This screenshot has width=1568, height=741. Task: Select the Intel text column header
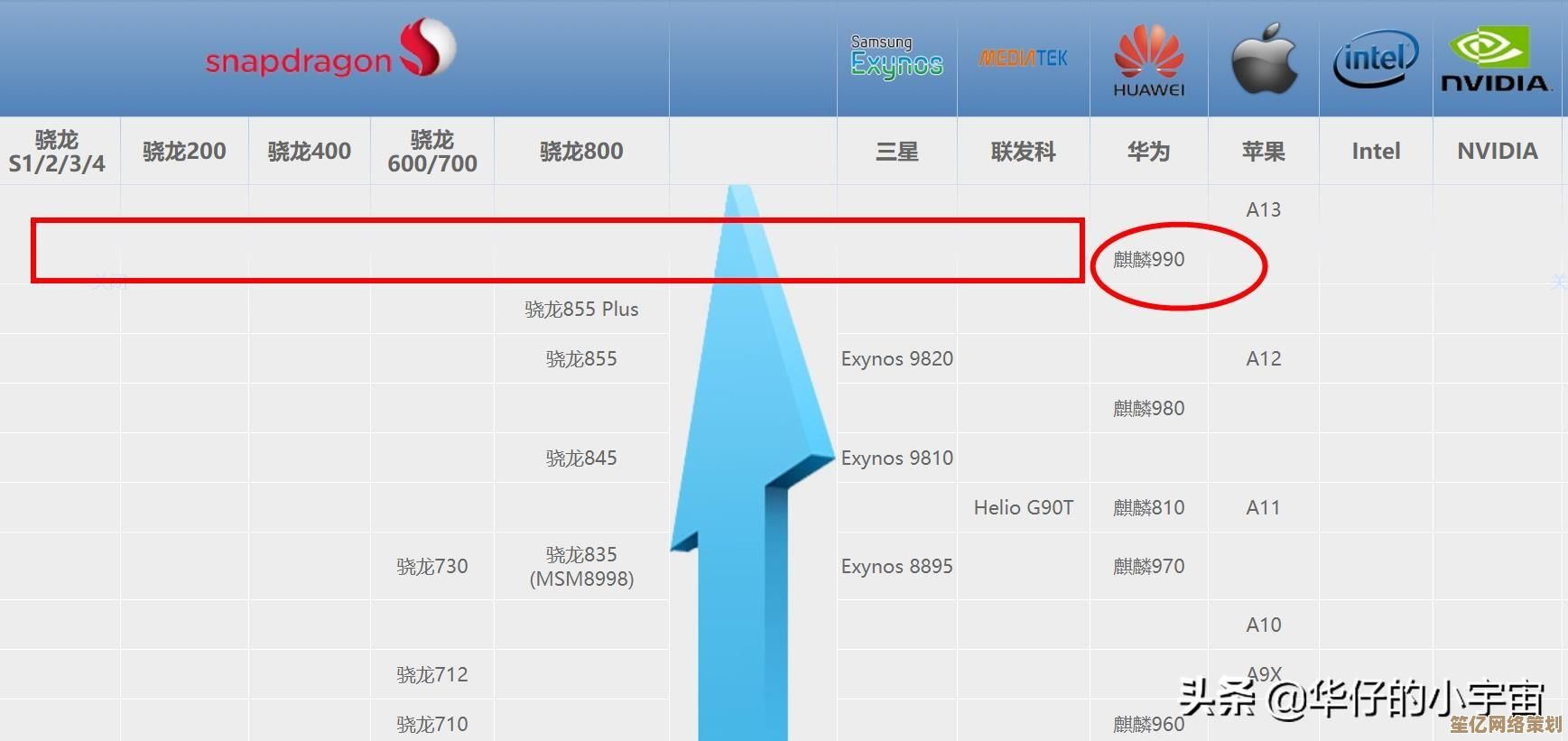click(x=1376, y=151)
